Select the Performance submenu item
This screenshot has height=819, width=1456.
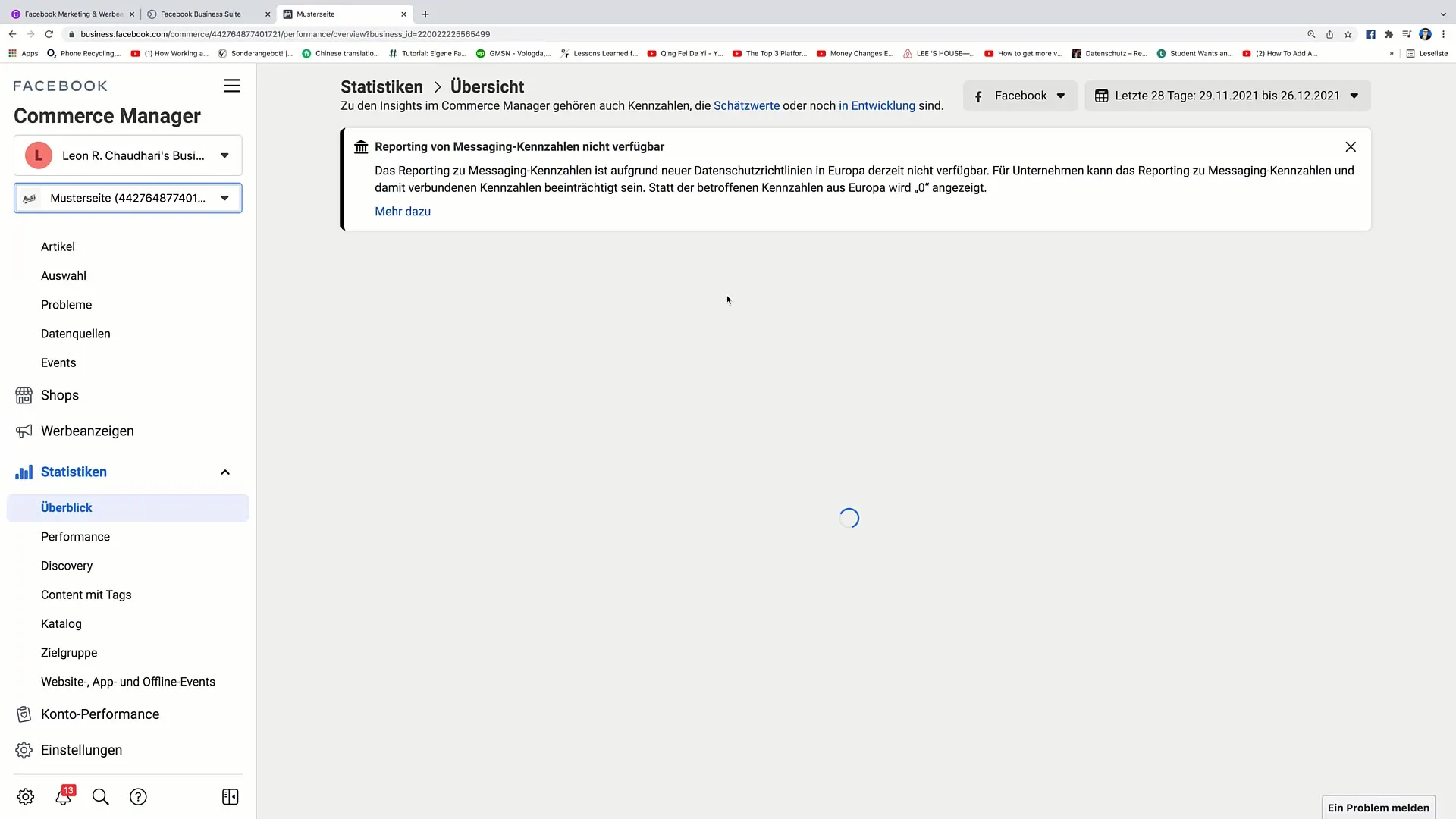coord(76,536)
